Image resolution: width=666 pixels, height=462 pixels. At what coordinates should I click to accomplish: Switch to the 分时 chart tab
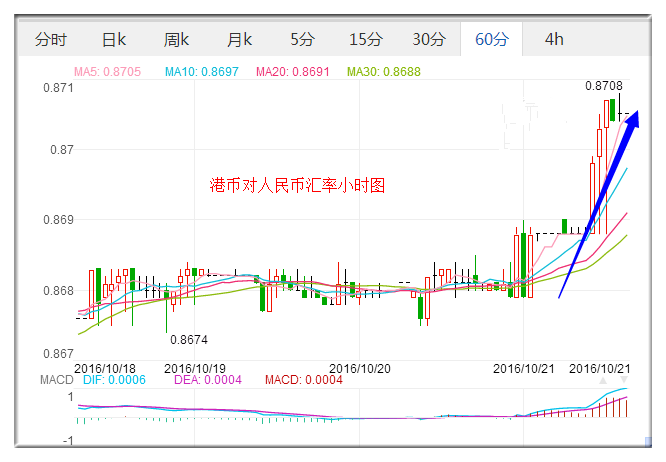[51, 39]
